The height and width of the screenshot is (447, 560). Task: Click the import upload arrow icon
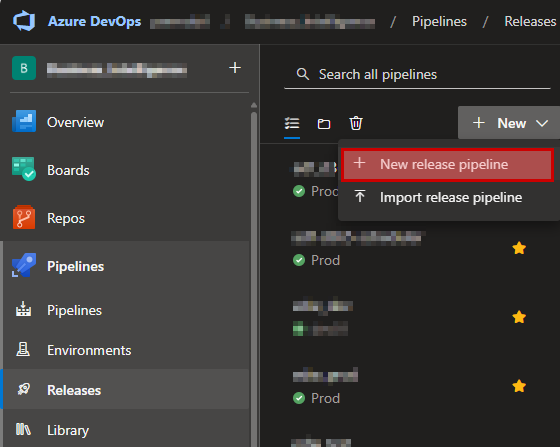360,196
